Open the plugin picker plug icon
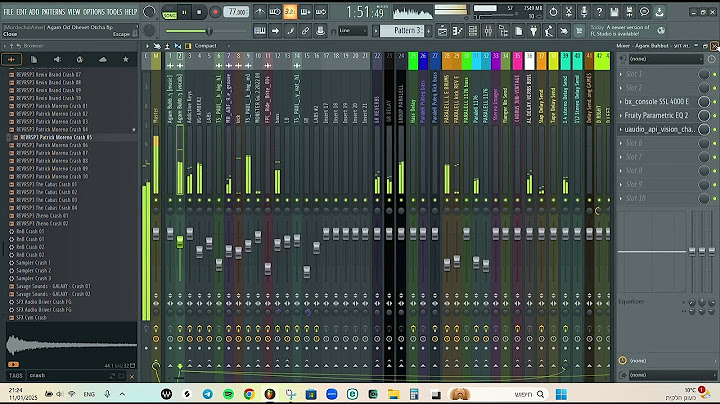 (x=534, y=31)
